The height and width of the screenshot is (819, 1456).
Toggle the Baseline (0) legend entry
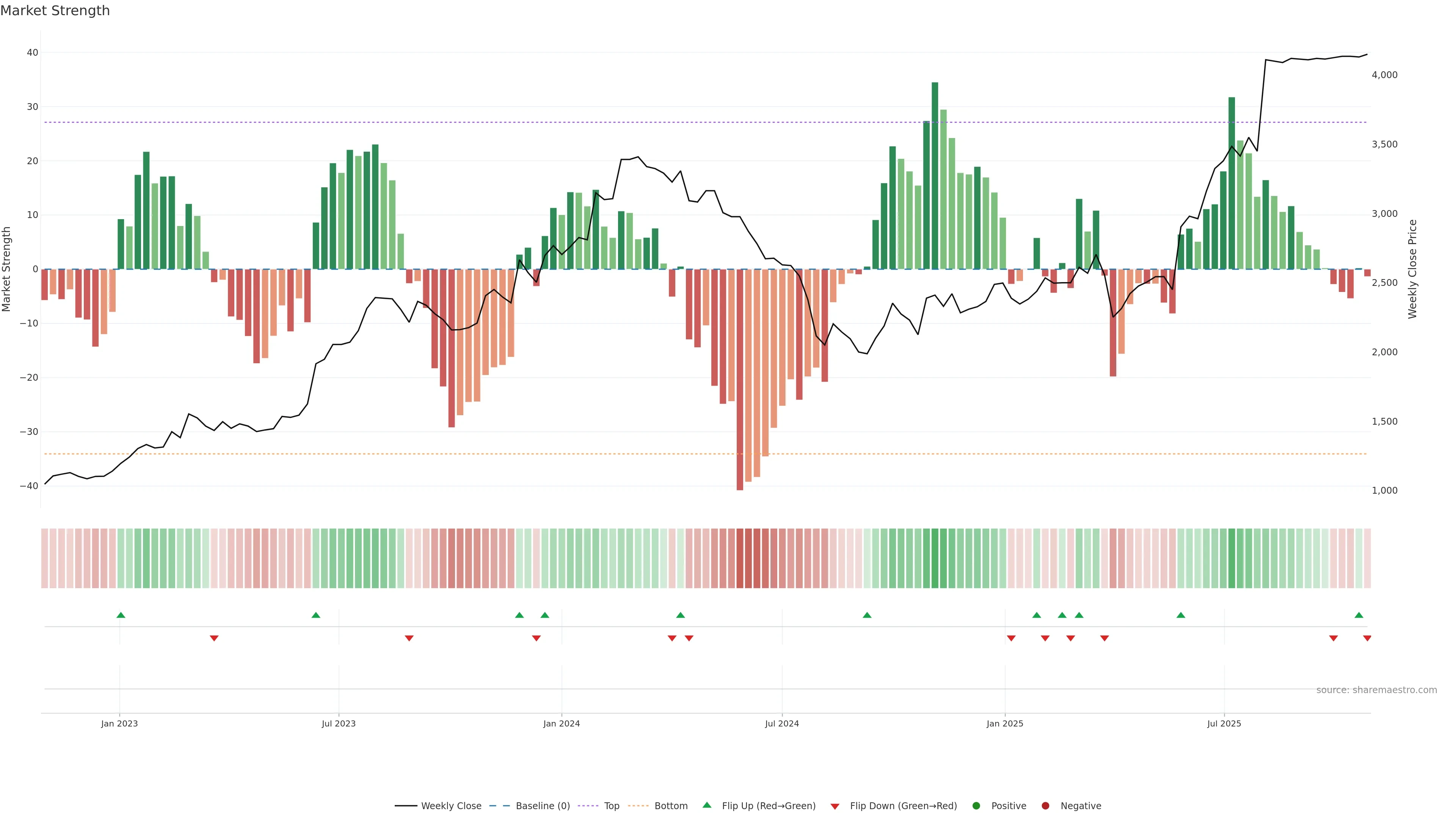530,806
